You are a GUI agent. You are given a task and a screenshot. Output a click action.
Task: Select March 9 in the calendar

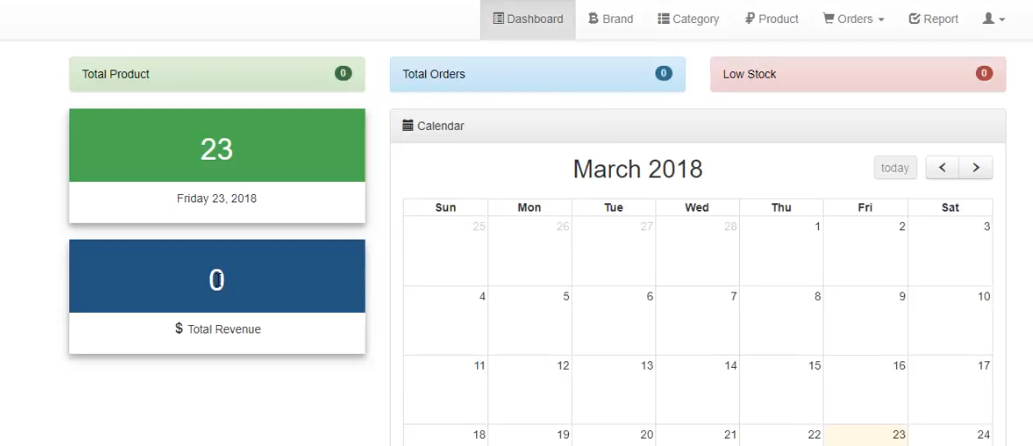[866, 321]
